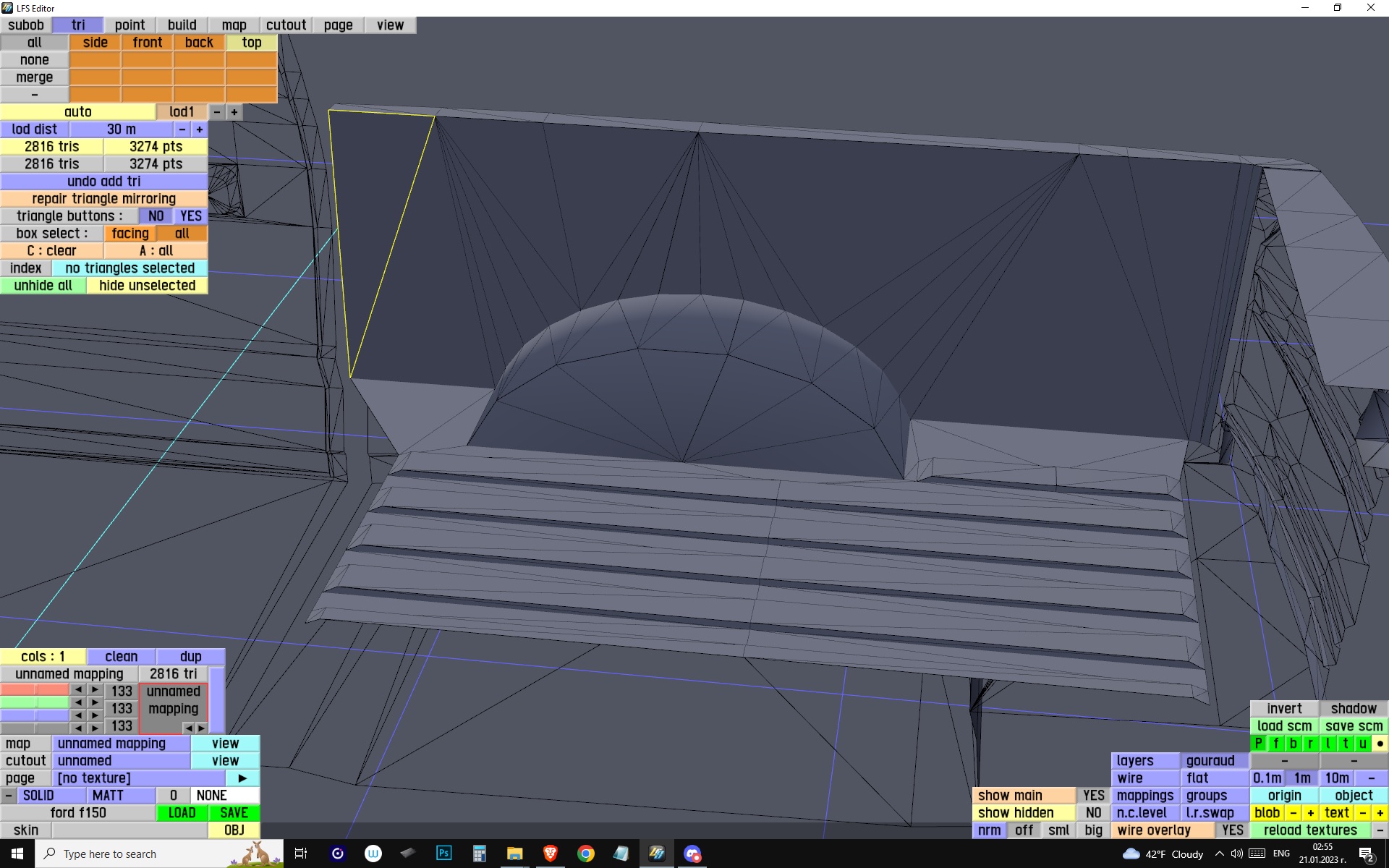Switch to the build tab
1389x868 pixels.
point(182,25)
